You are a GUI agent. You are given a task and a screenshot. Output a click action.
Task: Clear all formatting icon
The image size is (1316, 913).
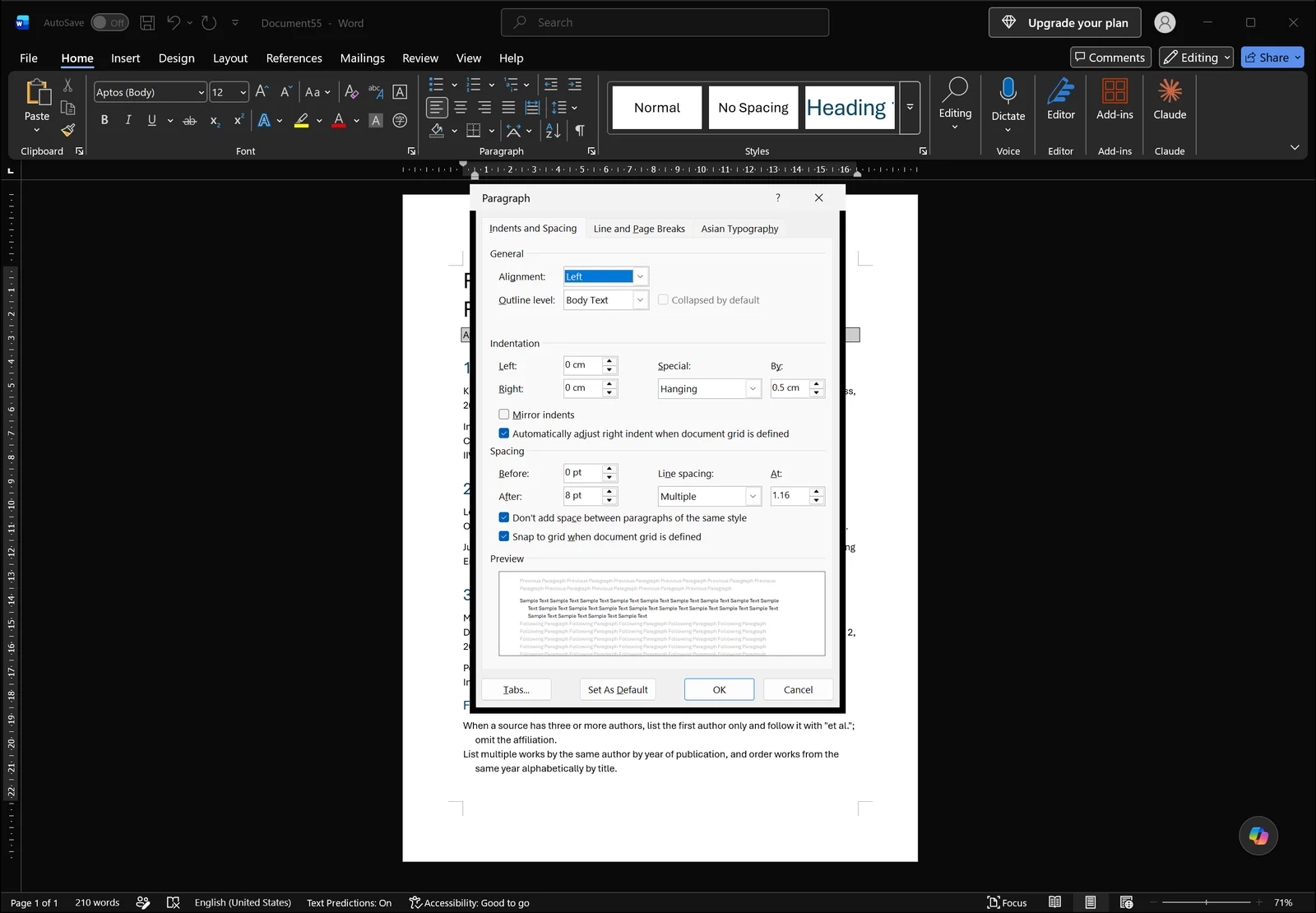pos(351,92)
